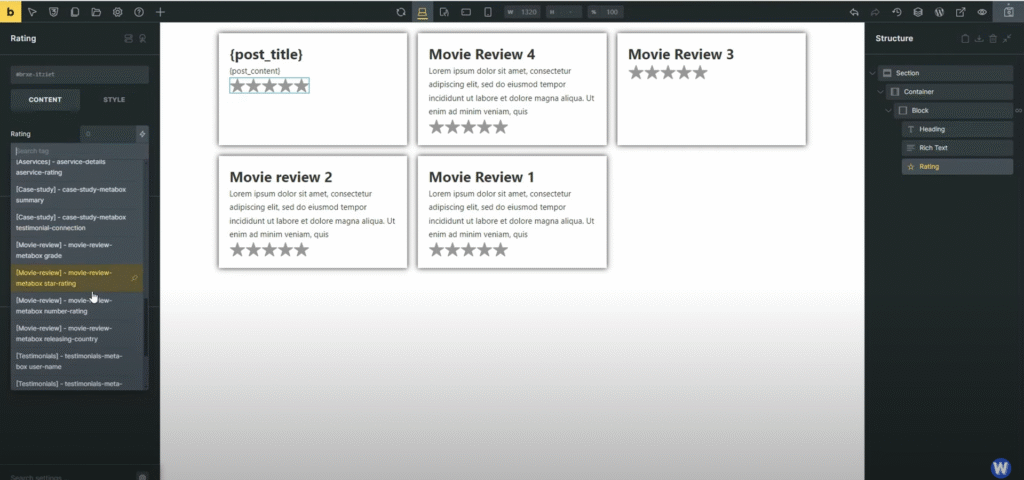Click the preview eye icon
1024x480 pixels.
(982, 12)
